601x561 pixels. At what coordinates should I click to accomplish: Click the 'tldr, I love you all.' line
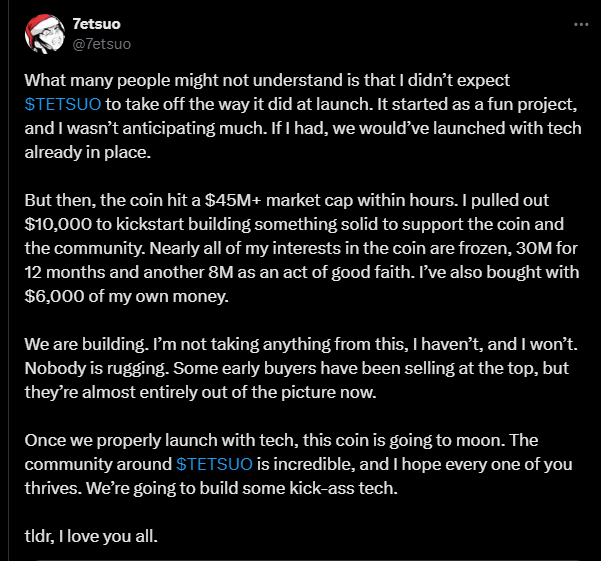tap(91, 536)
